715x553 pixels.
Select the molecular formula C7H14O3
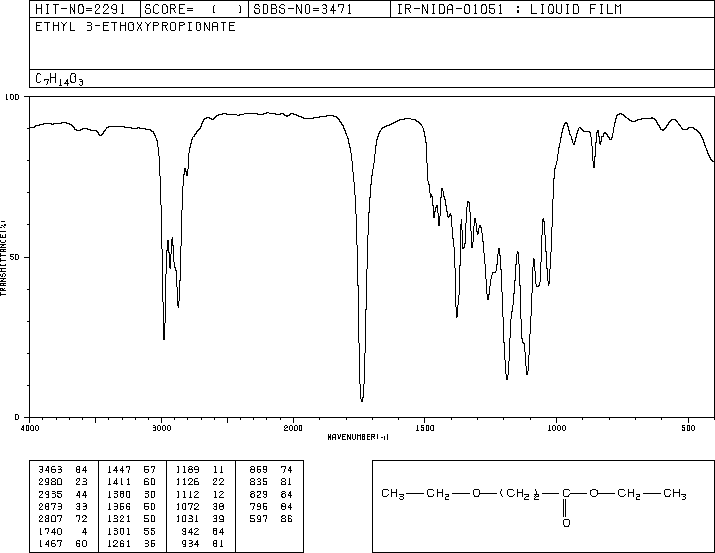pyautogui.click(x=59, y=79)
